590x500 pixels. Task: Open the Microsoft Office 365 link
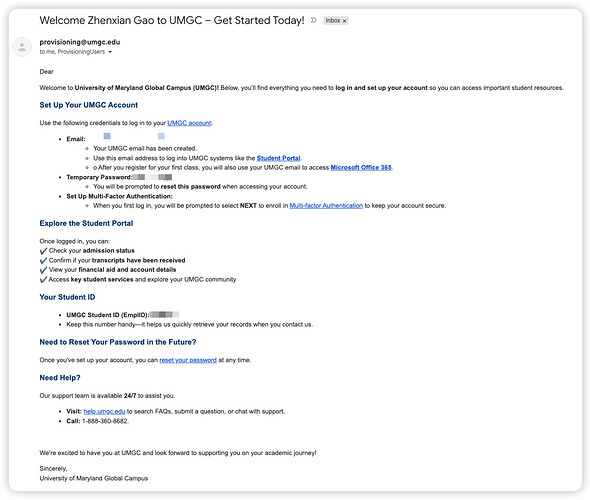click(361, 167)
